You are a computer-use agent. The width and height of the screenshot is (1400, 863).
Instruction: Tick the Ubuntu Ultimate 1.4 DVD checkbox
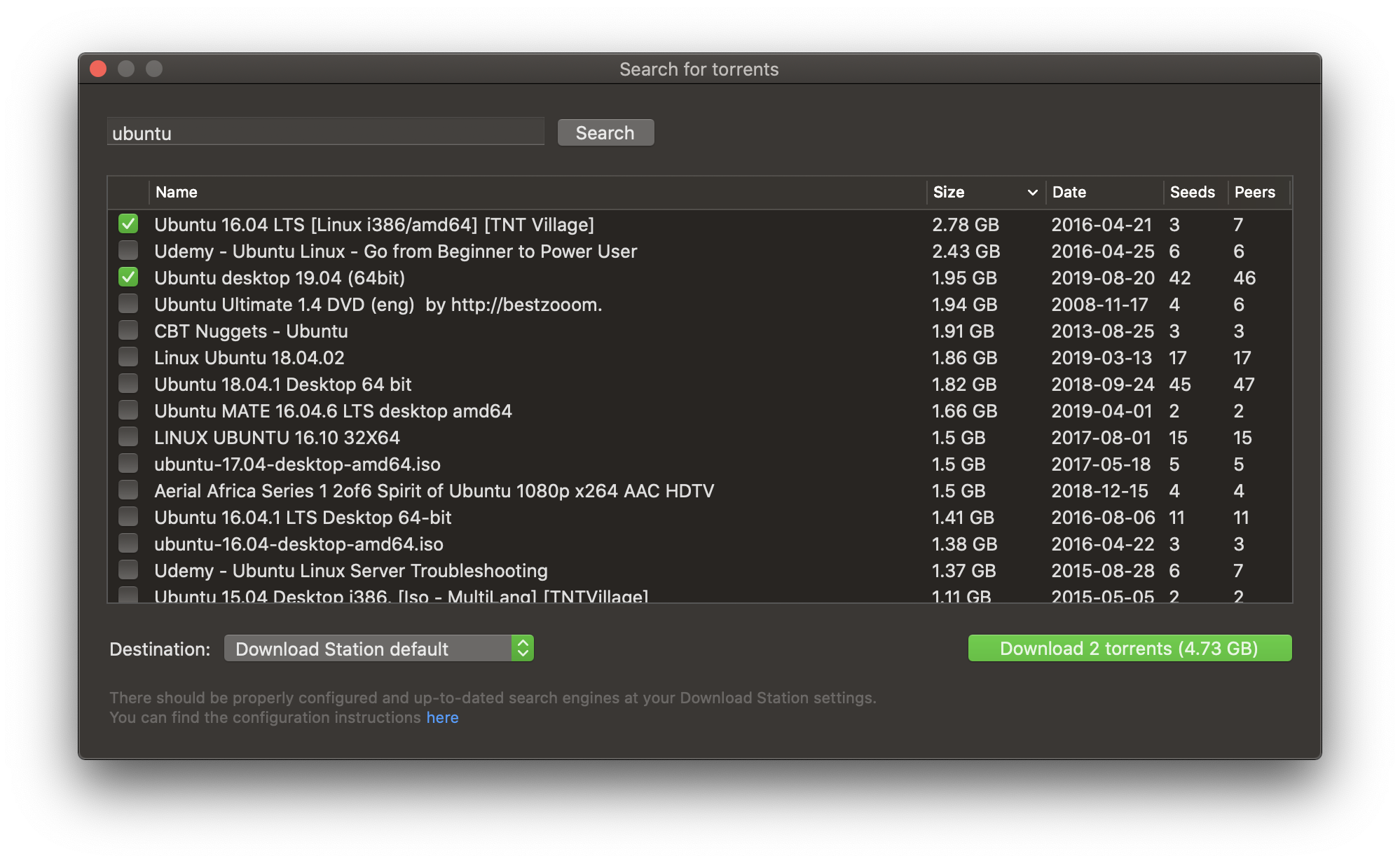click(128, 304)
